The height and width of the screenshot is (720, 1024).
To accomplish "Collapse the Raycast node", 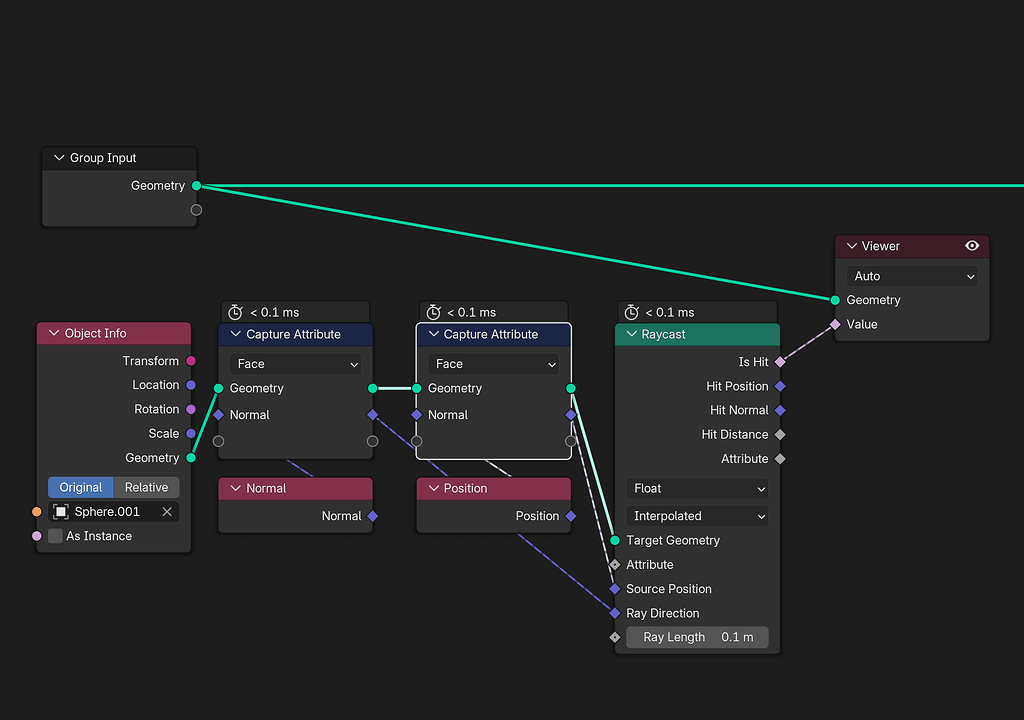I will [632, 334].
